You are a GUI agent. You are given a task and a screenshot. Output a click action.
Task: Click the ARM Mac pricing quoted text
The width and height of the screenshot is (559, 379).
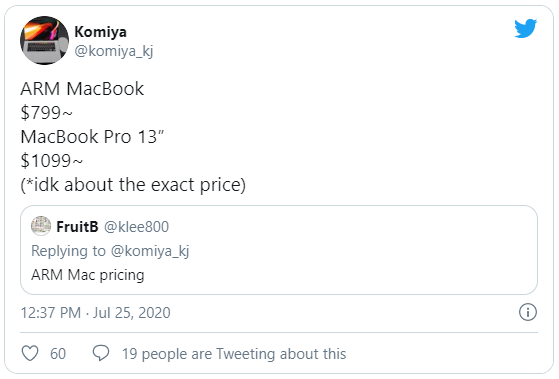[88, 275]
